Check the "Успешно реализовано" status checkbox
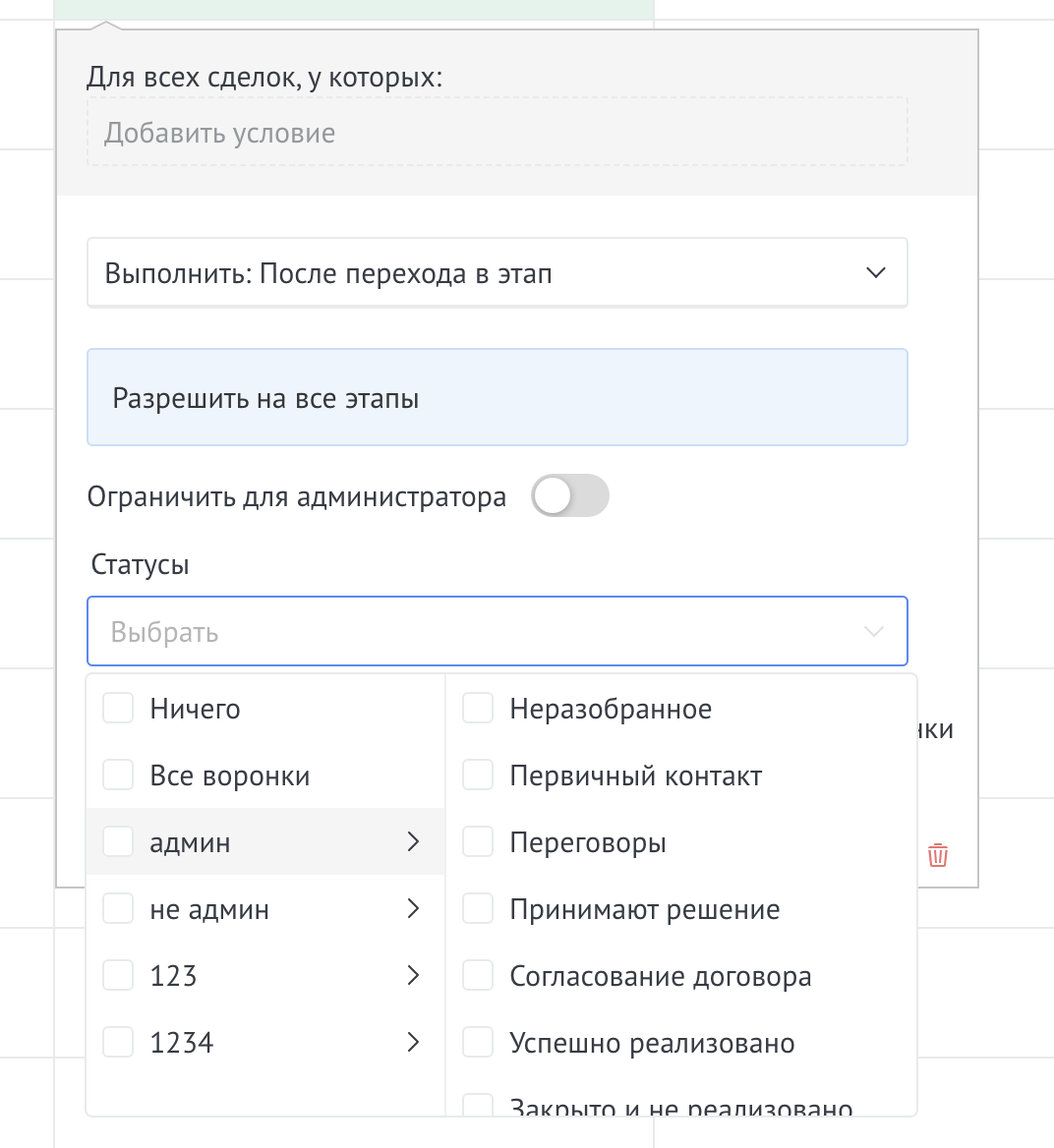Screen dimensions: 1054x1148 pos(478,1042)
